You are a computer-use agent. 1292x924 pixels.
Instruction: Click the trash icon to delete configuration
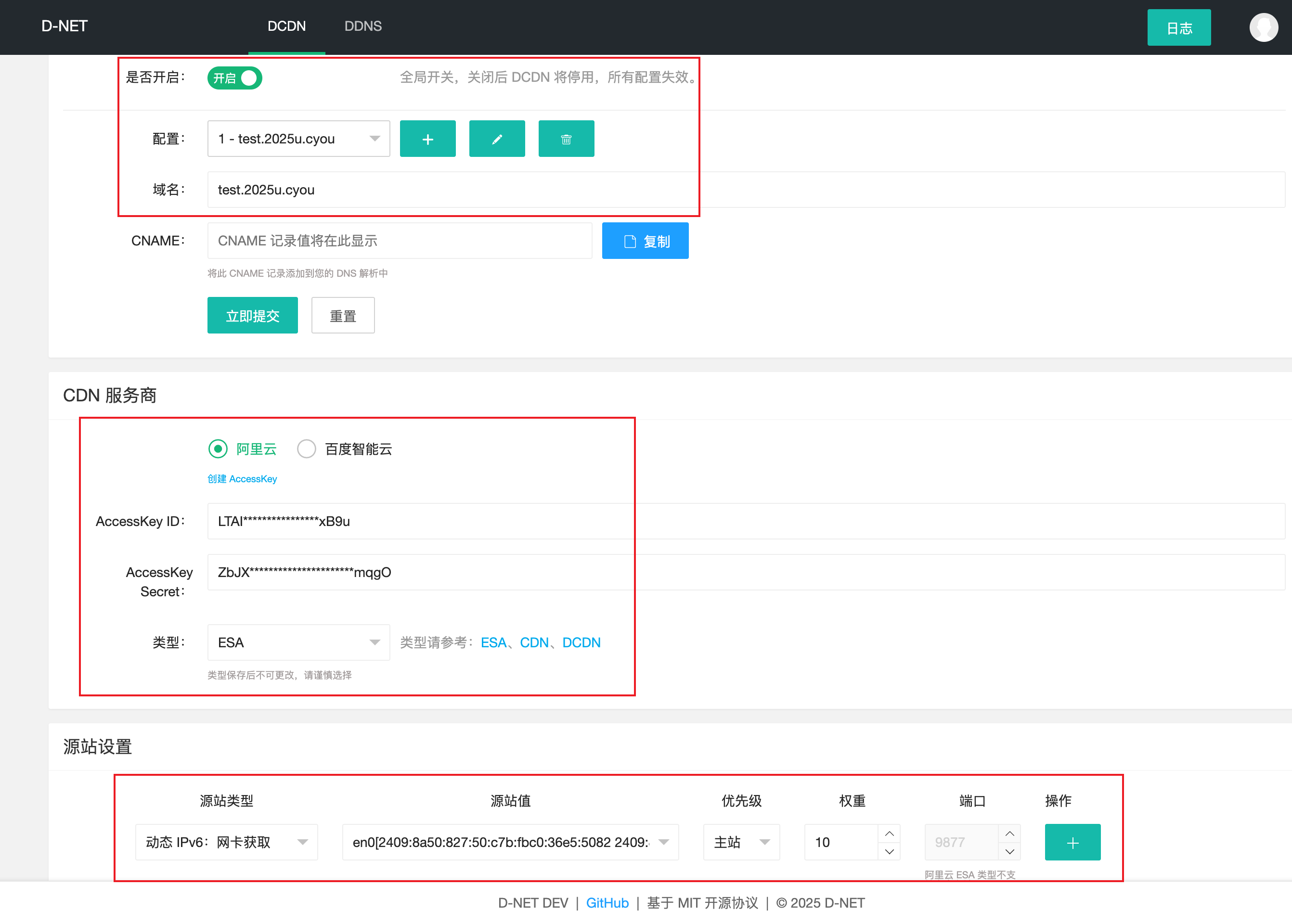(566, 138)
